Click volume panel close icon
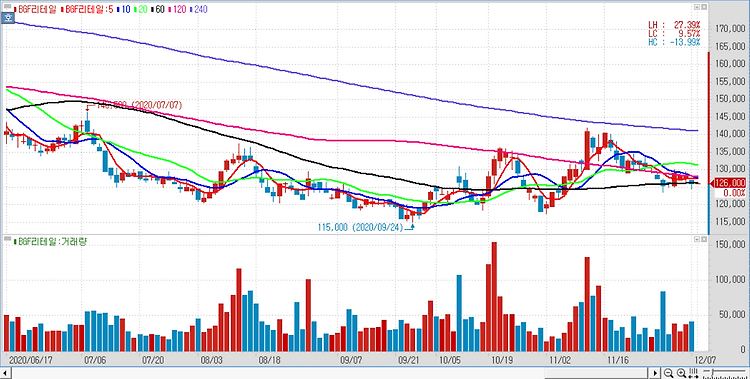750x379 pixels. coord(704,238)
